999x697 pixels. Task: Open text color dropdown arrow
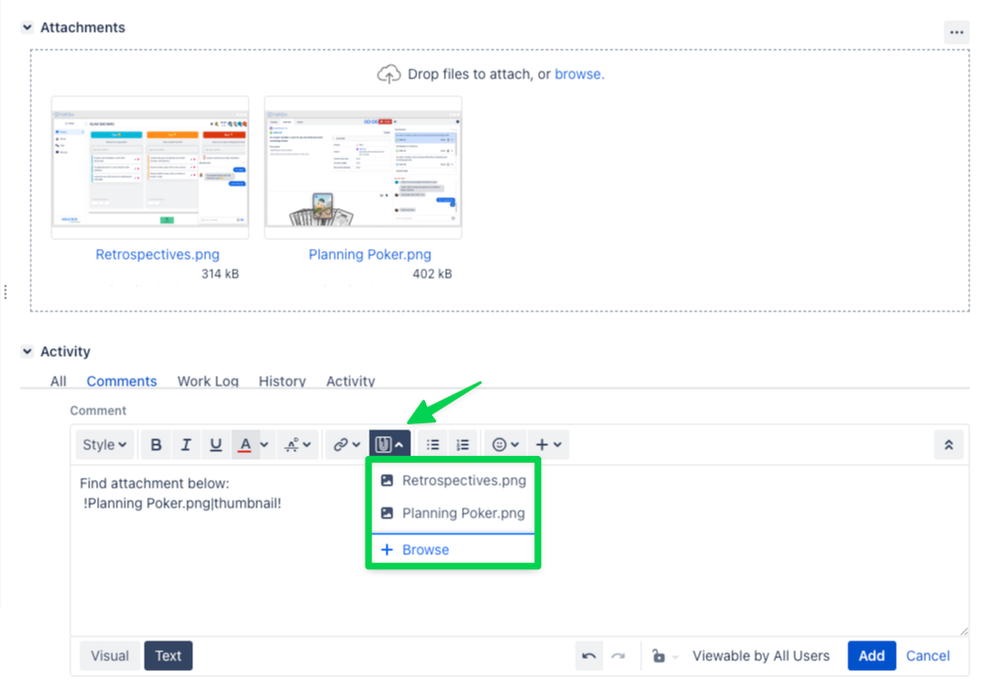(x=264, y=445)
